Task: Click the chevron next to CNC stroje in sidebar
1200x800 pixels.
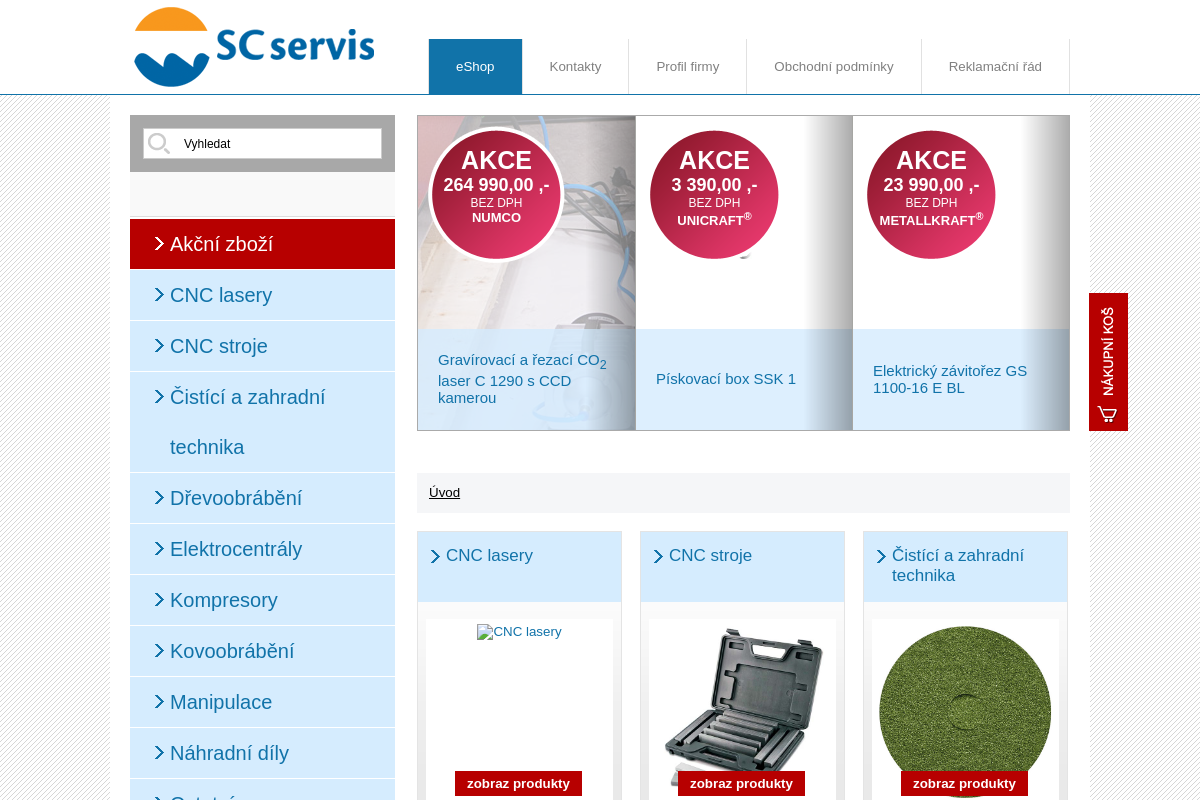Action: click(159, 345)
